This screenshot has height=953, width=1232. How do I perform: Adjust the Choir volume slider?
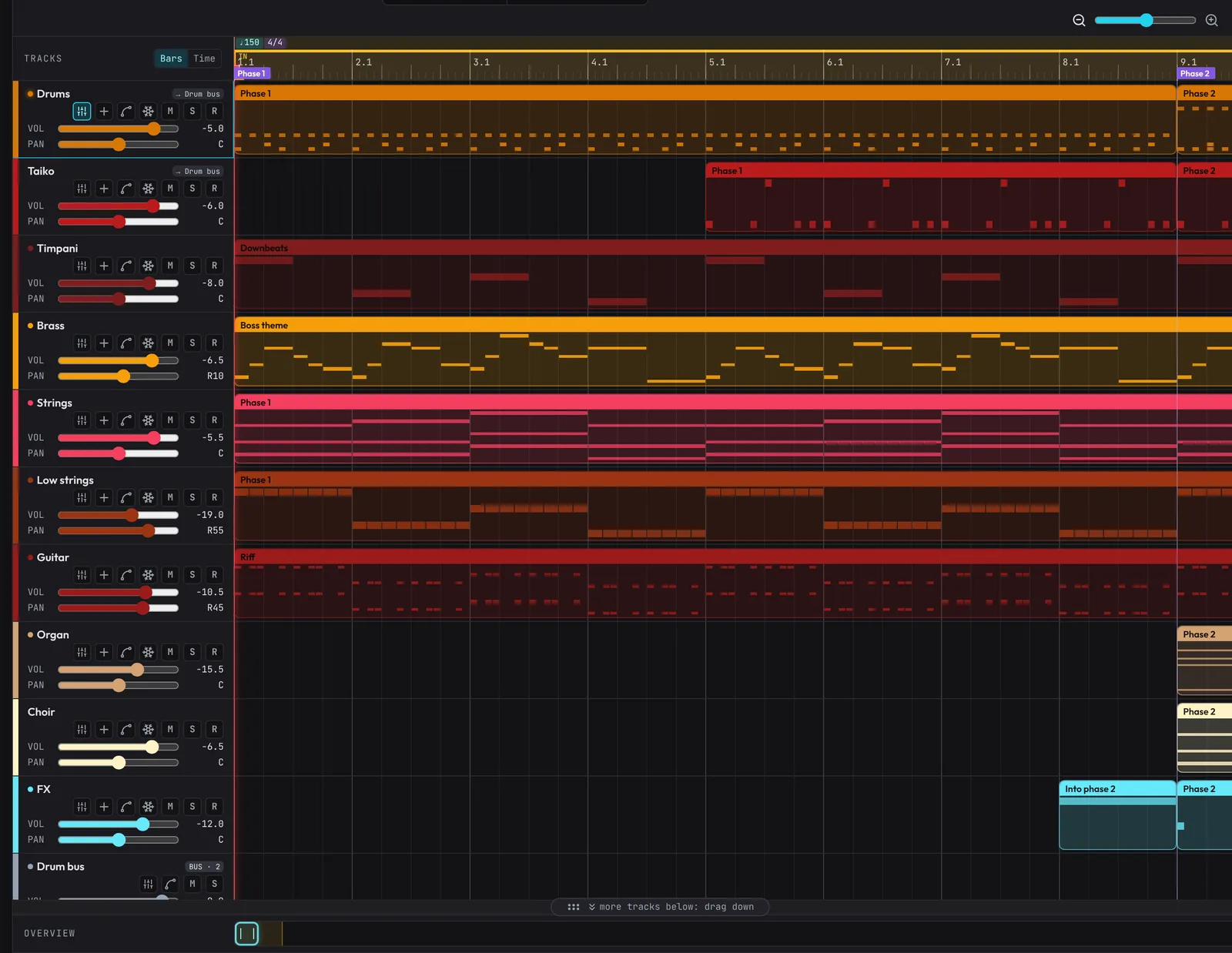118,747
